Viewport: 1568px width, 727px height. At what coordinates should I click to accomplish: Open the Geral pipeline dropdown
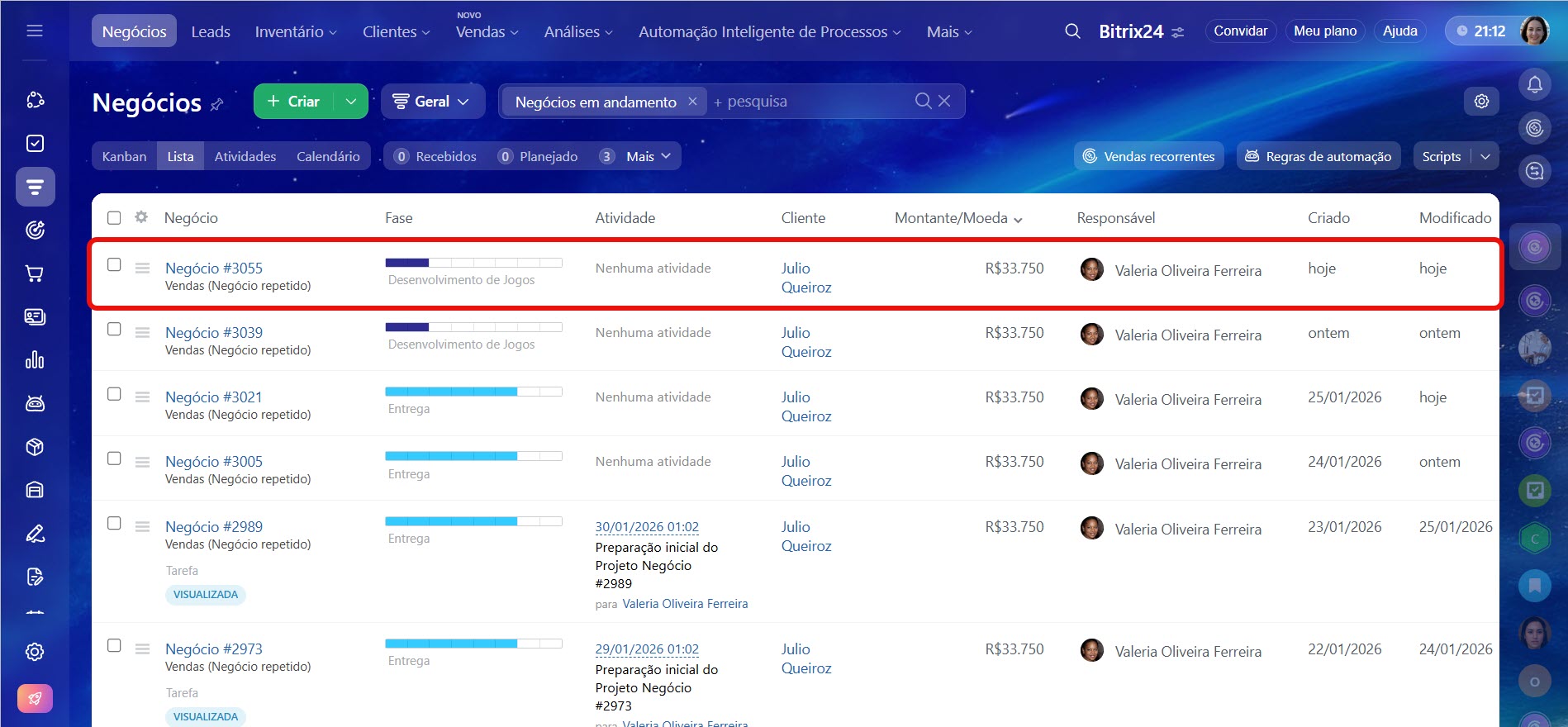coord(432,102)
